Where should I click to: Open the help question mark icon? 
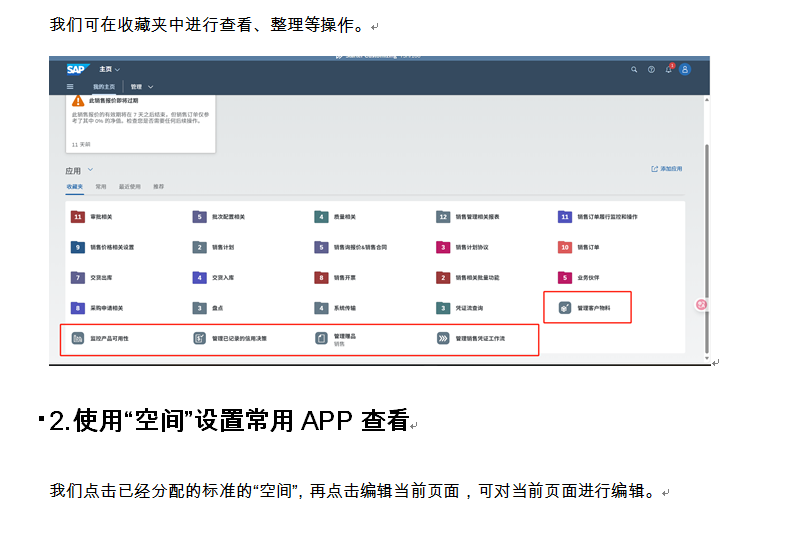pyautogui.click(x=651, y=70)
